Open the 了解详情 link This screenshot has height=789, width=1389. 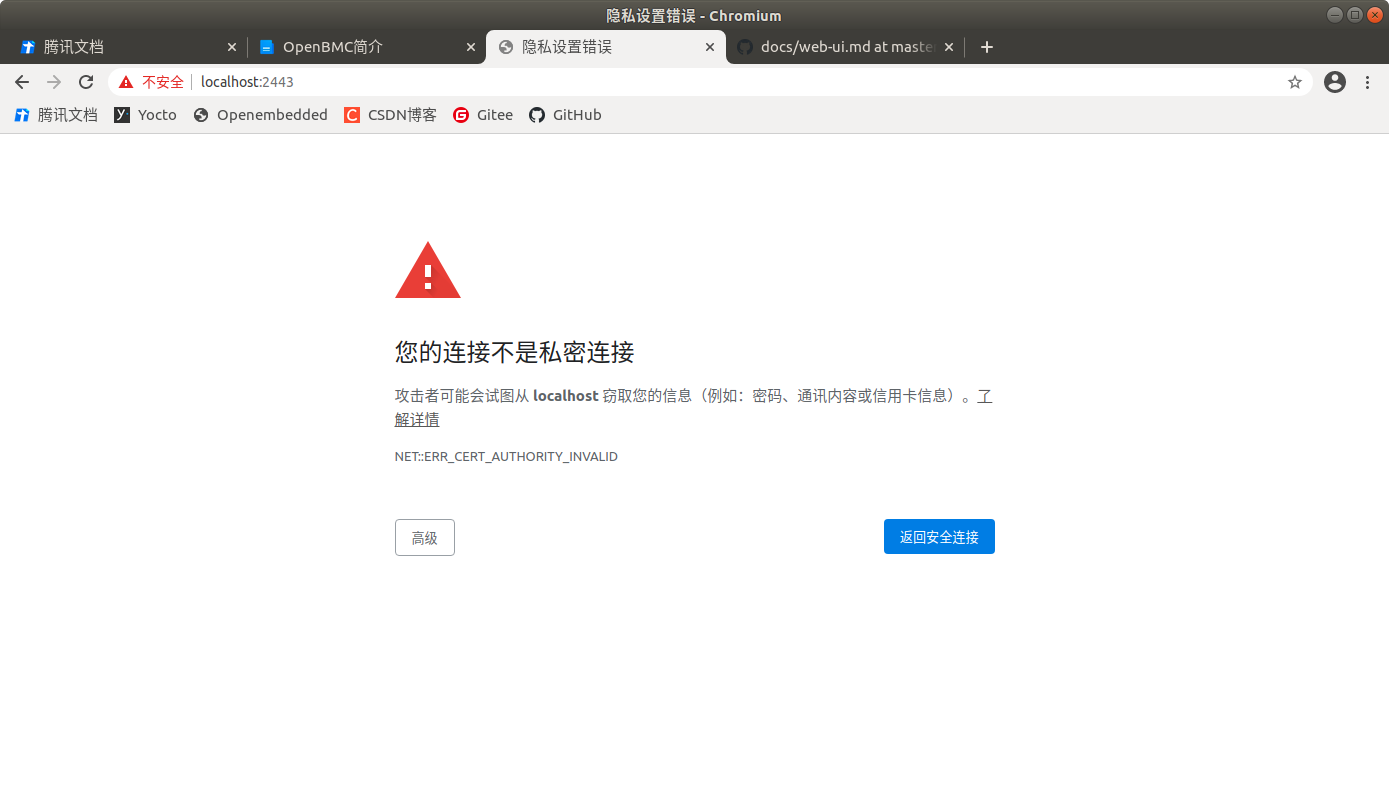(417, 419)
